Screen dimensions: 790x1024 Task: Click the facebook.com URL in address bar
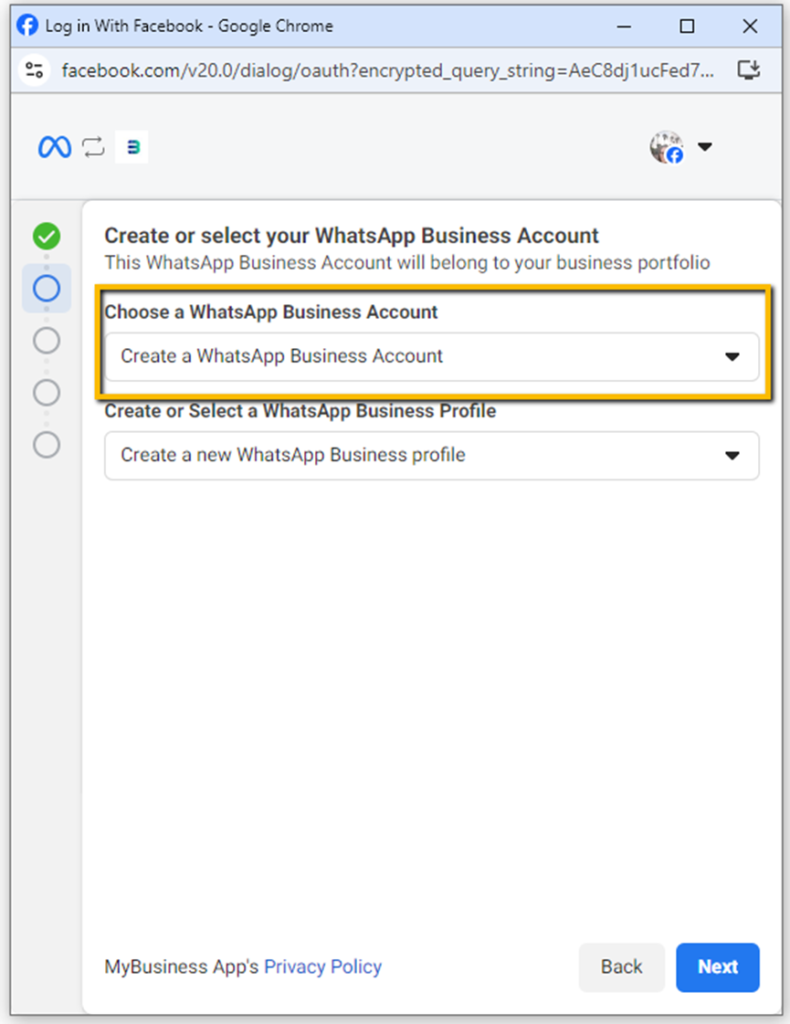click(387, 70)
